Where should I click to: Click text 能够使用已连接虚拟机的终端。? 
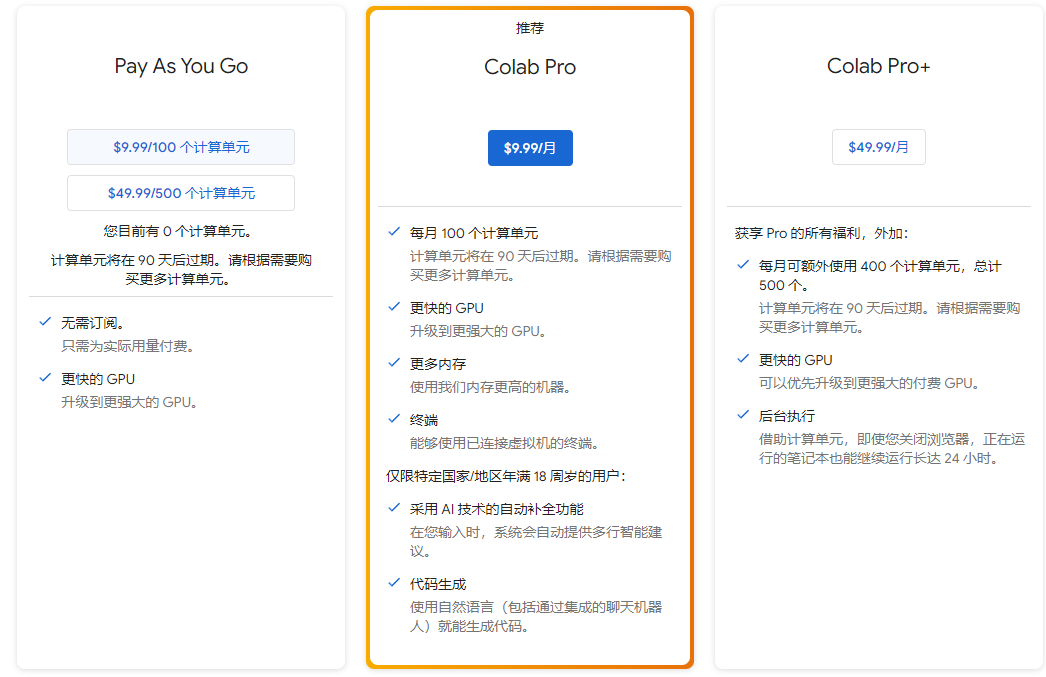[504, 444]
